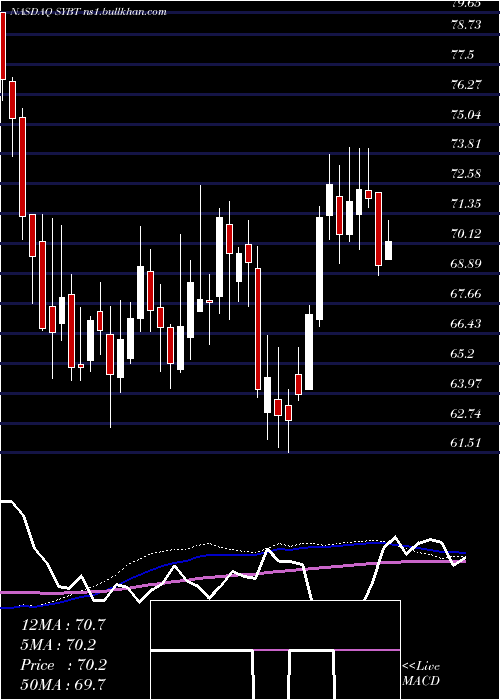Click the 76.27 price axis label
This screenshot has height=700, width=500.
point(466,84)
